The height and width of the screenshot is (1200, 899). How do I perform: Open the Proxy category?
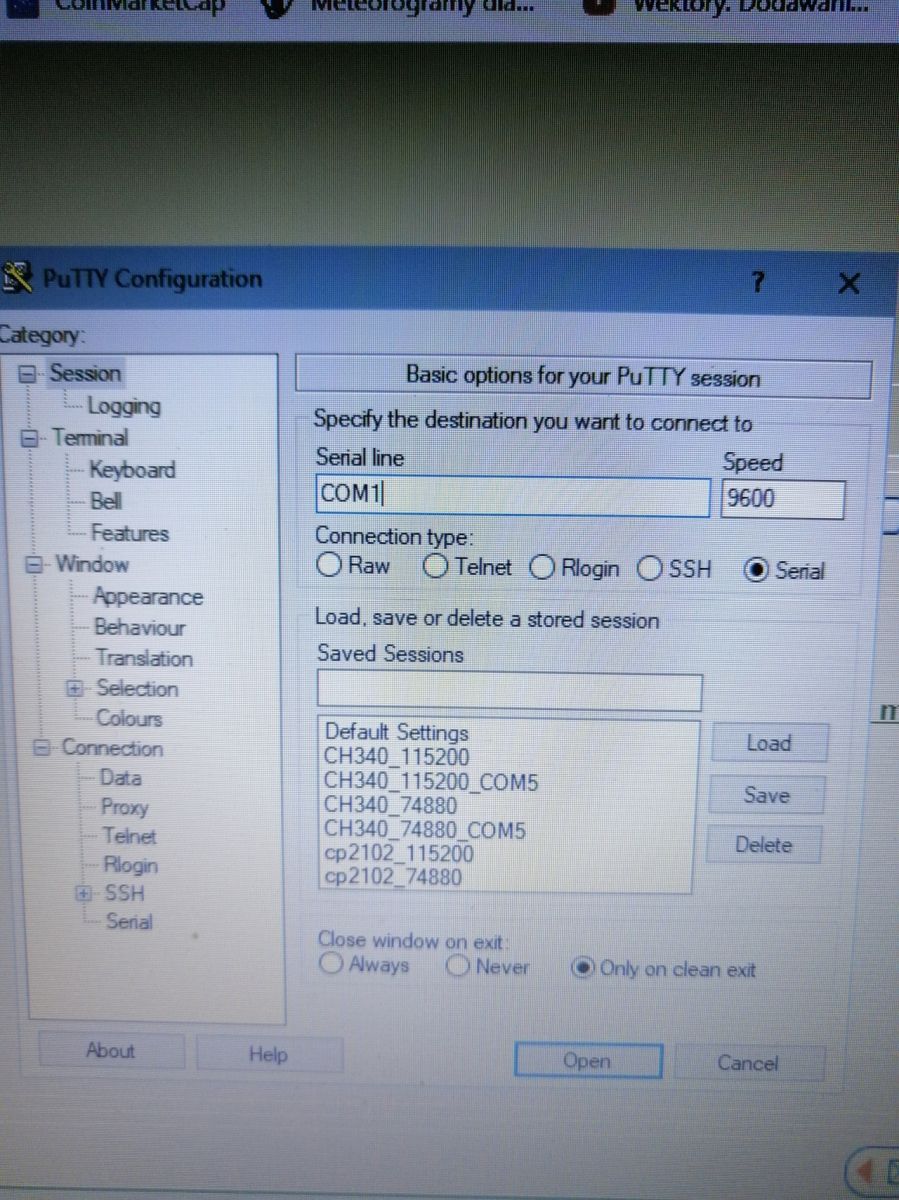pyautogui.click(x=124, y=807)
